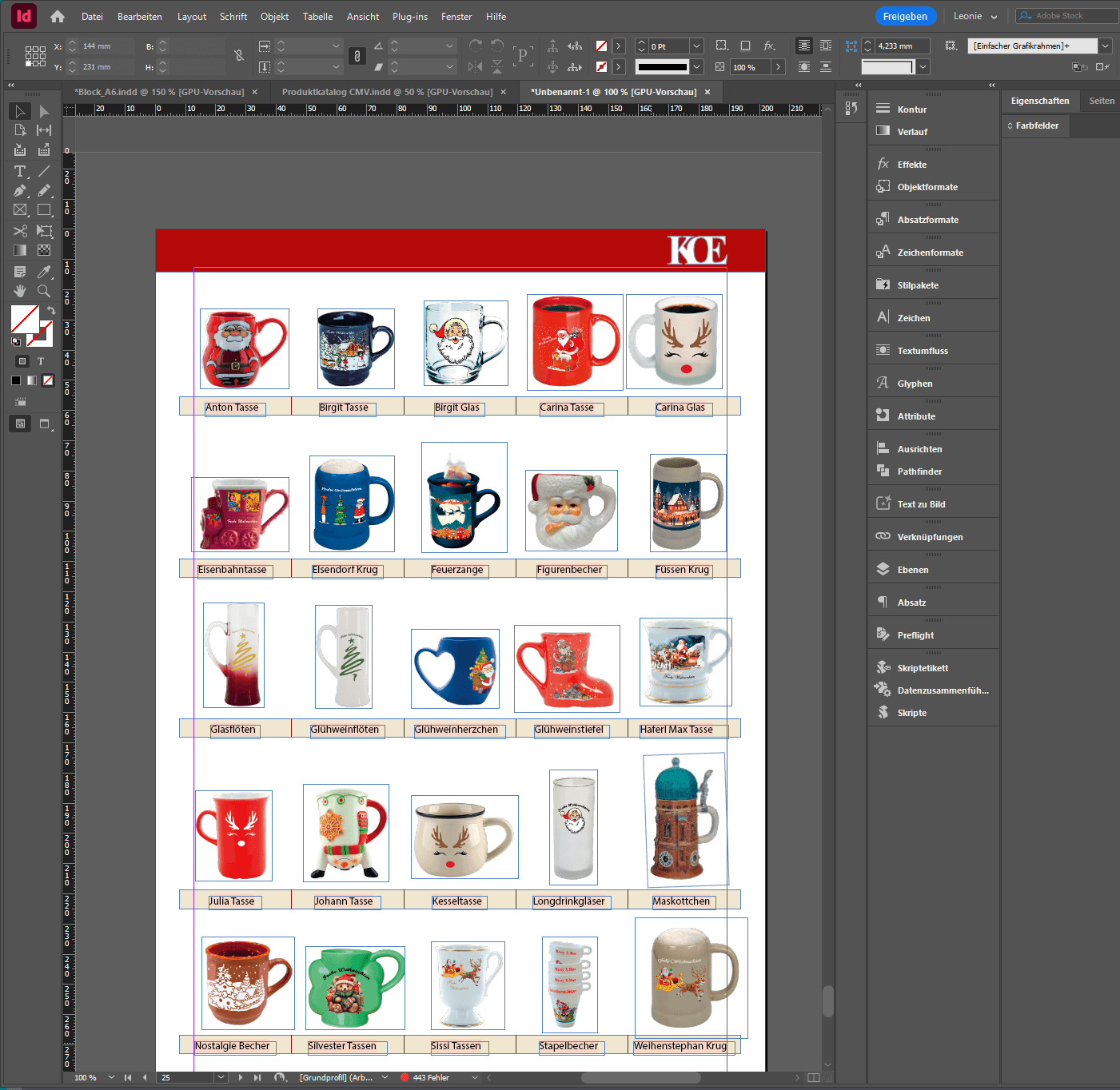
Task: Click the fill color swatch in toolbox
Action: pyautogui.click(x=25, y=319)
